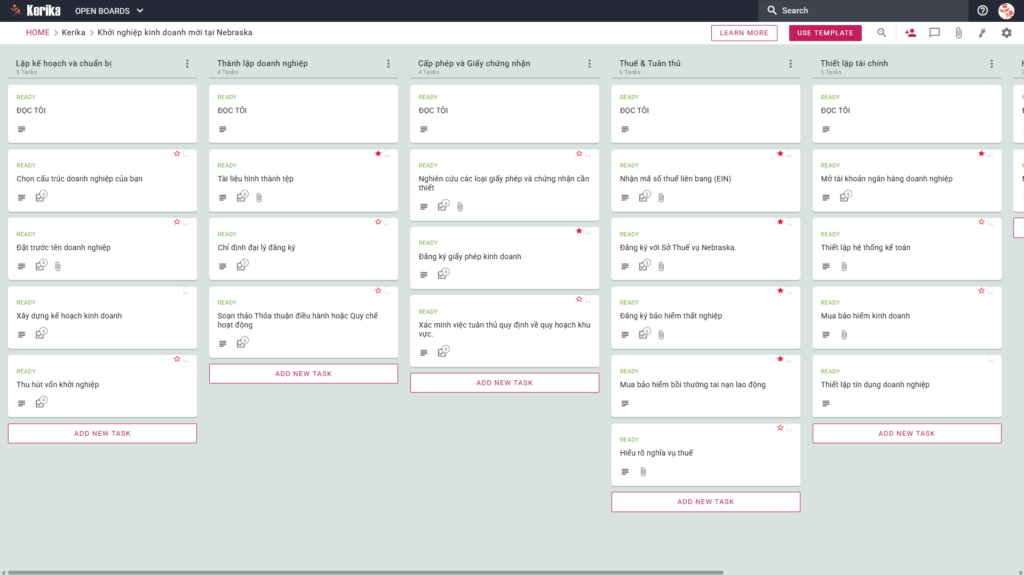Screen dimensions: 1024x575
Task: Open card Soạn thảo Thỏa thuận điều hành
Action: click(303, 321)
